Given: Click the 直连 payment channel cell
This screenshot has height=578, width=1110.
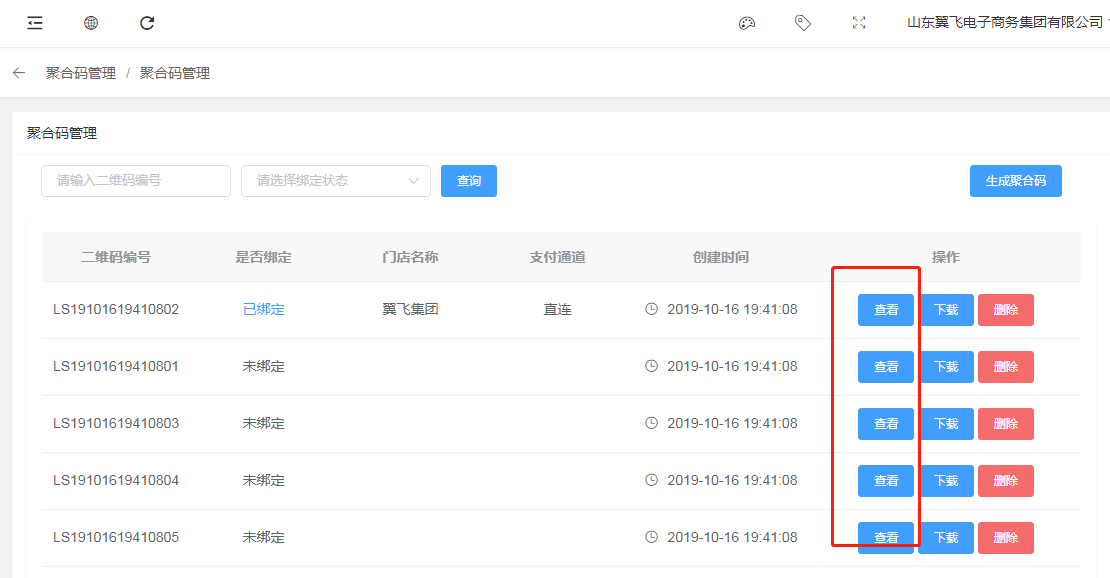Looking at the screenshot, I should tap(557, 310).
